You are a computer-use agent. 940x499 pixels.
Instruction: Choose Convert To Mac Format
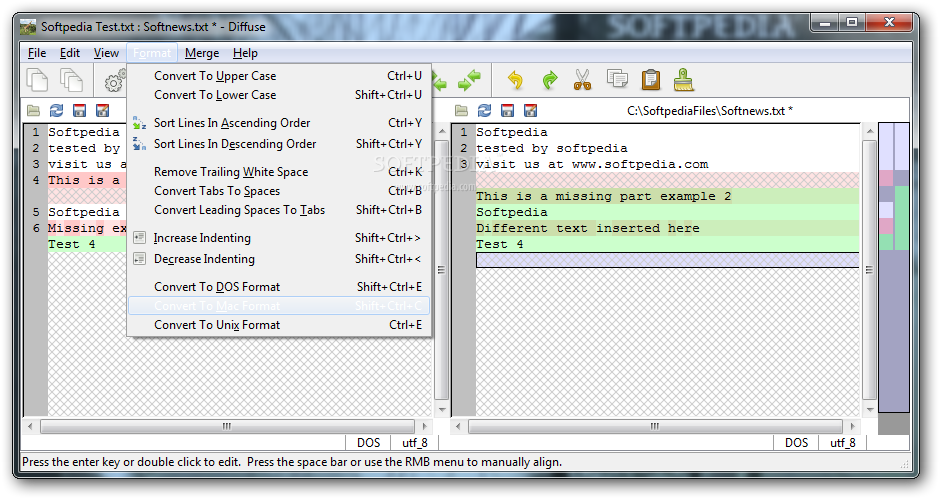(279, 306)
